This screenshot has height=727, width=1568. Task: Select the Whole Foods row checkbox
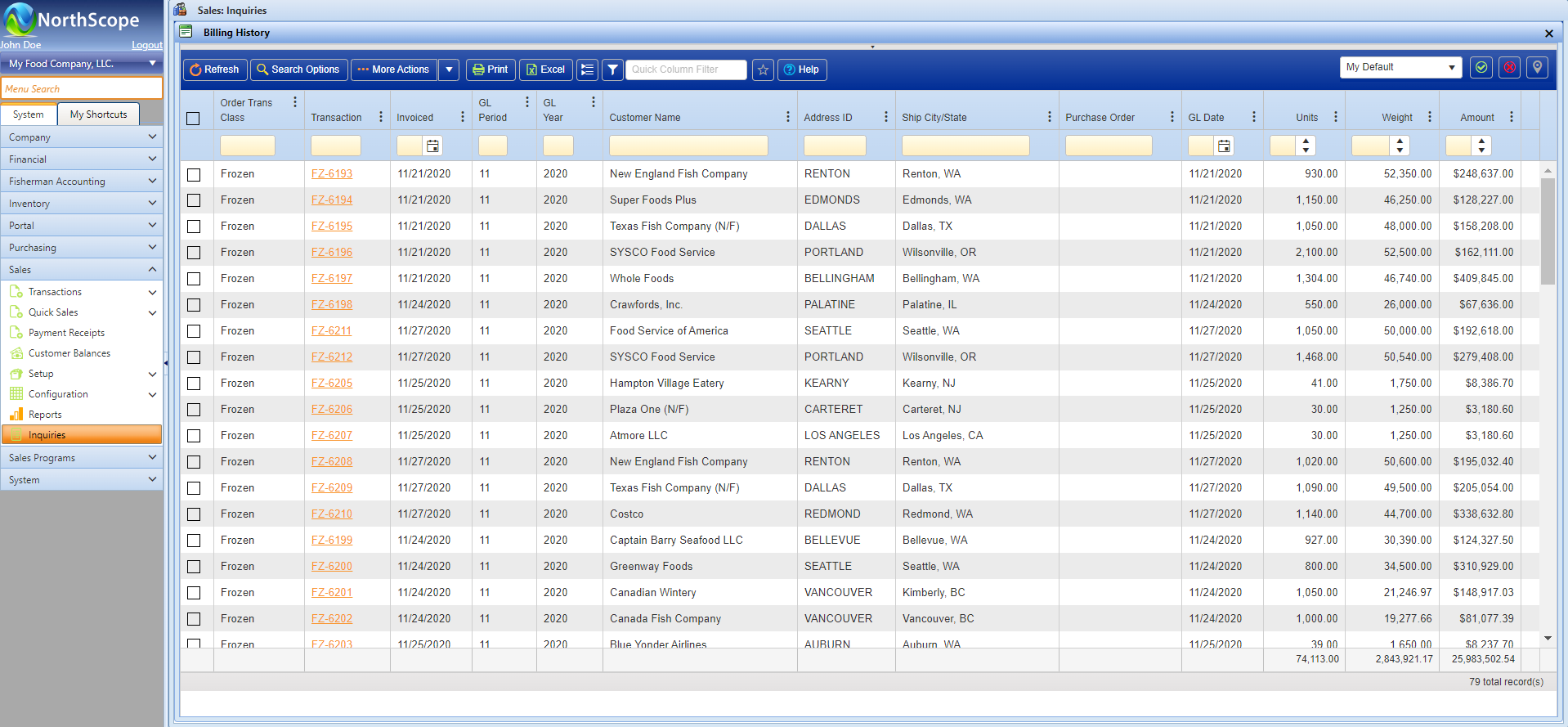194,279
